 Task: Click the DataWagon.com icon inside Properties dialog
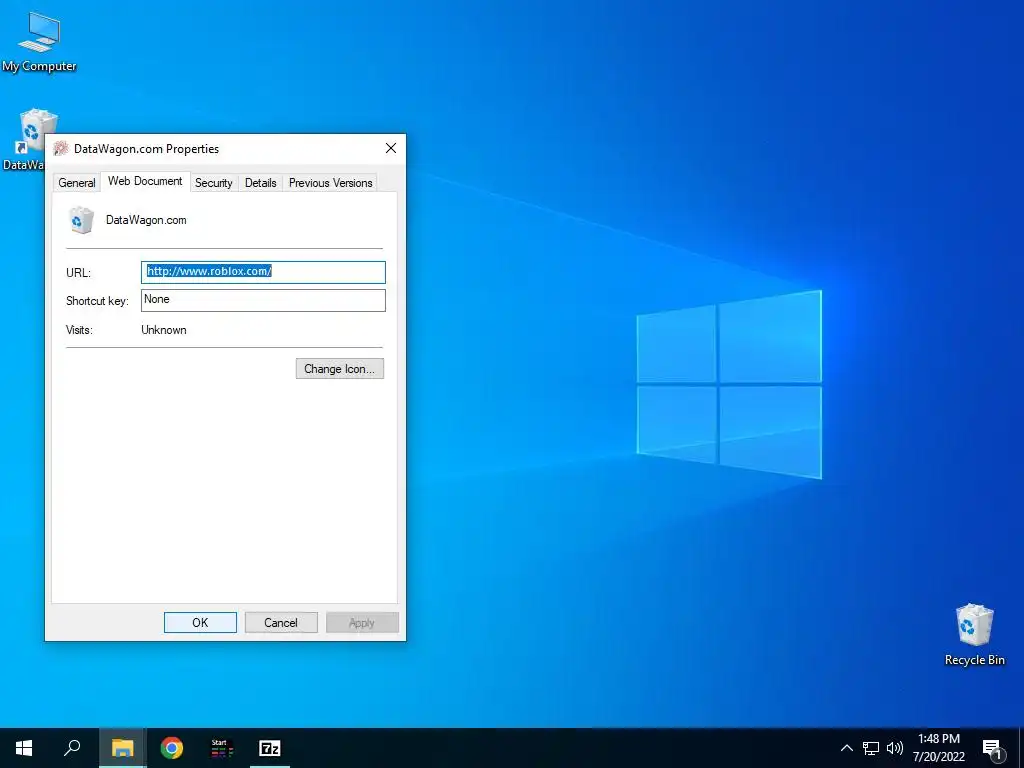(81, 220)
